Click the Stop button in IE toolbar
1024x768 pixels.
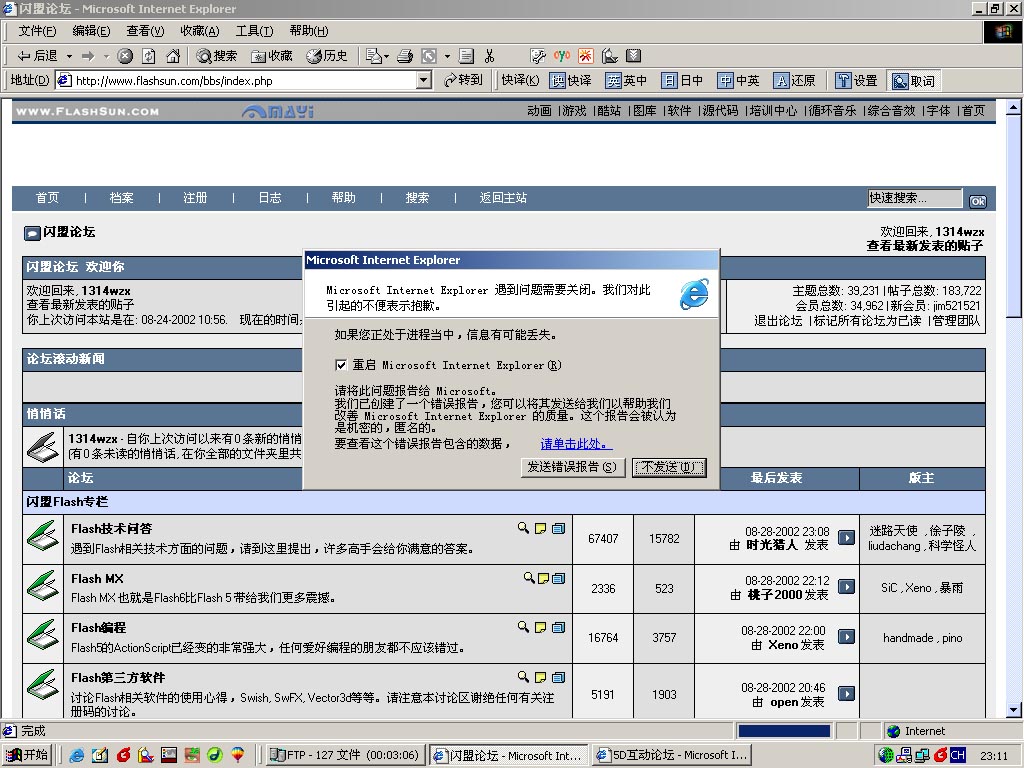[125, 56]
